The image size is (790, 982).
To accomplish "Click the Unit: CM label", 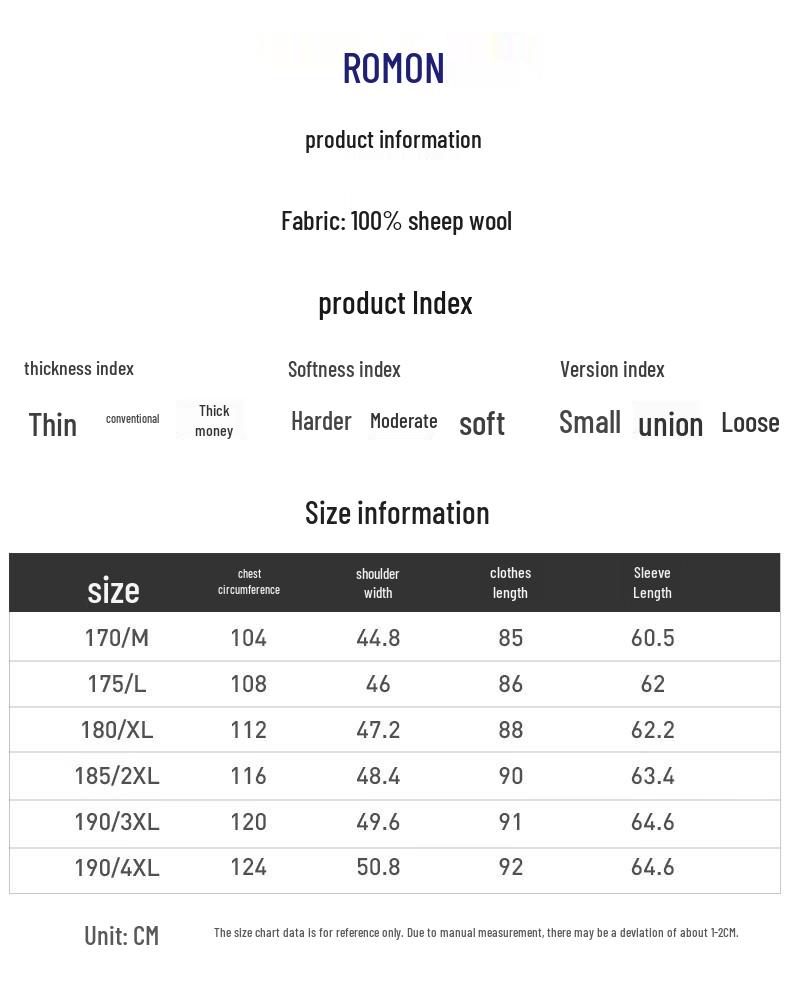I will pyautogui.click(x=122, y=935).
